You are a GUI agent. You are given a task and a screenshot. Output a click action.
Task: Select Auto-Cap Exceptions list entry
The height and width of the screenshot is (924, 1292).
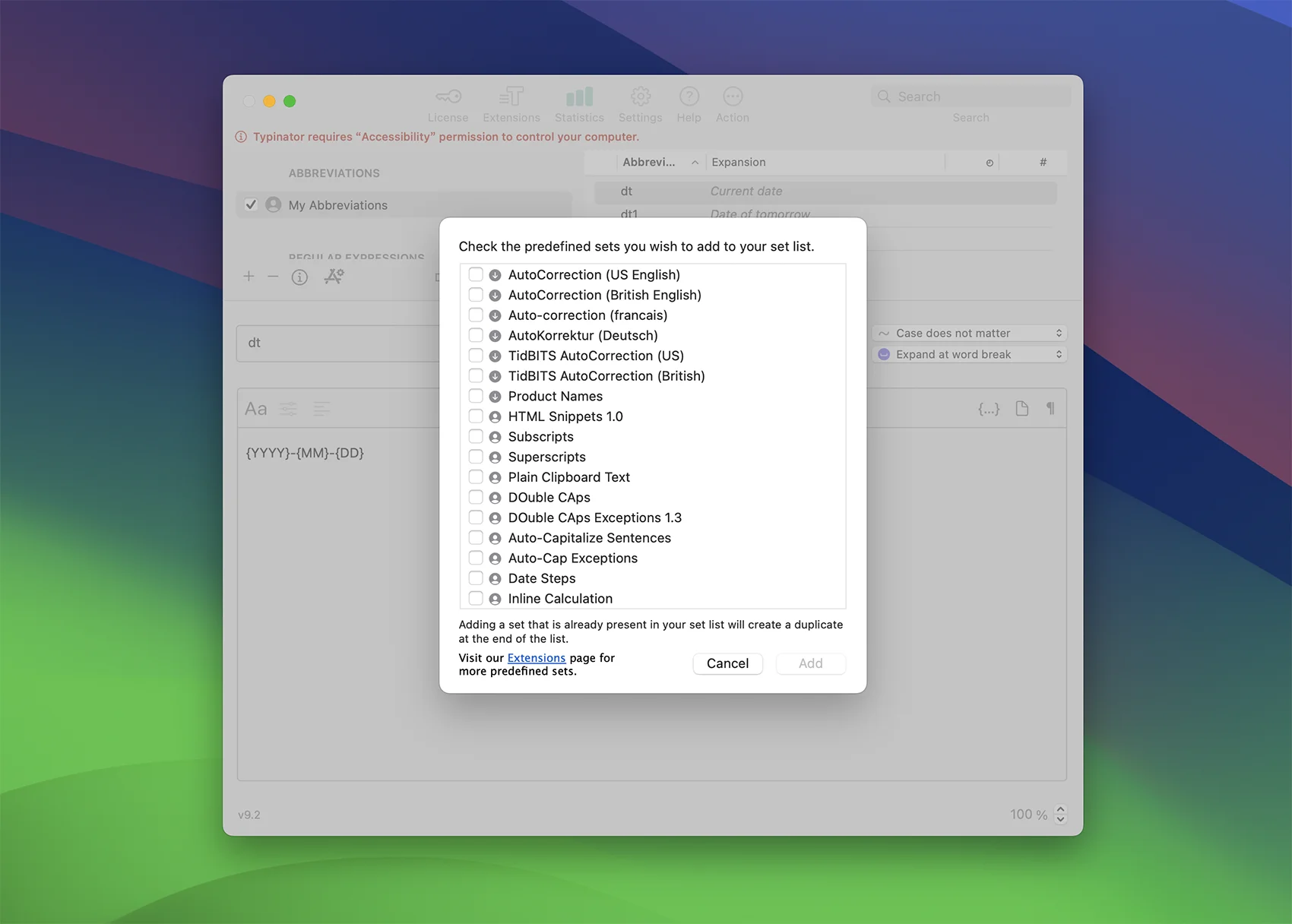pos(573,559)
